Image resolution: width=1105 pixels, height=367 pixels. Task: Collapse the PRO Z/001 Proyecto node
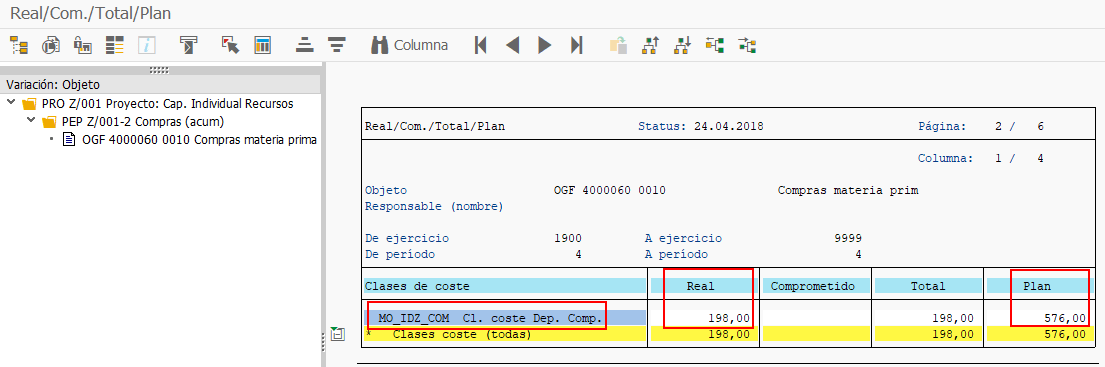(11, 104)
